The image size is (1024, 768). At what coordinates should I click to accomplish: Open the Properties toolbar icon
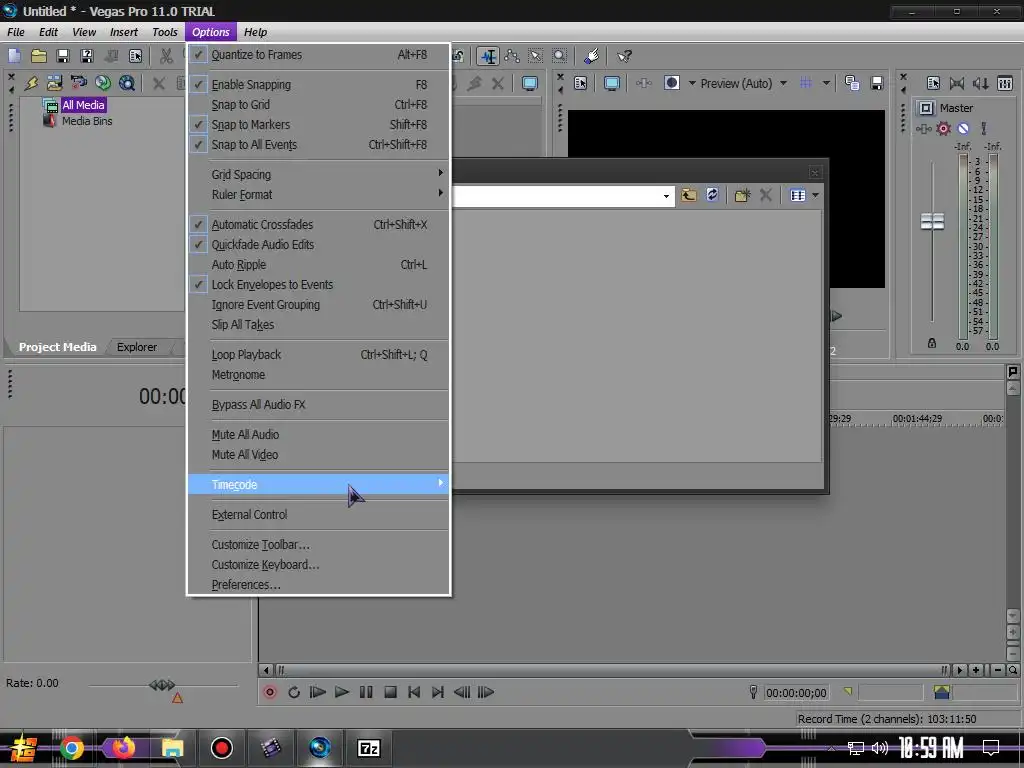135,56
